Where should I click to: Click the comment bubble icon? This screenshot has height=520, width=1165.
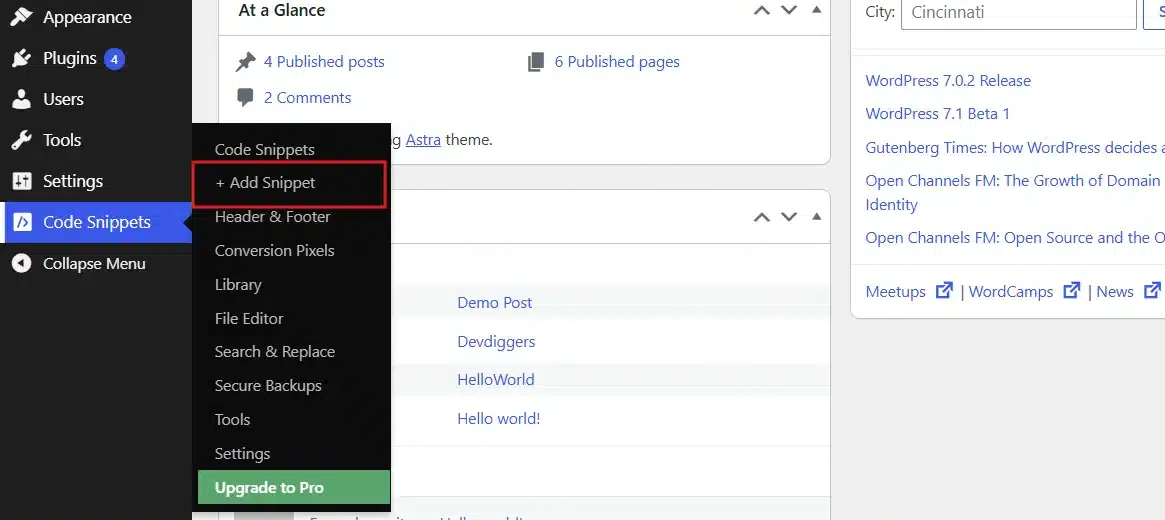(245, 98)
